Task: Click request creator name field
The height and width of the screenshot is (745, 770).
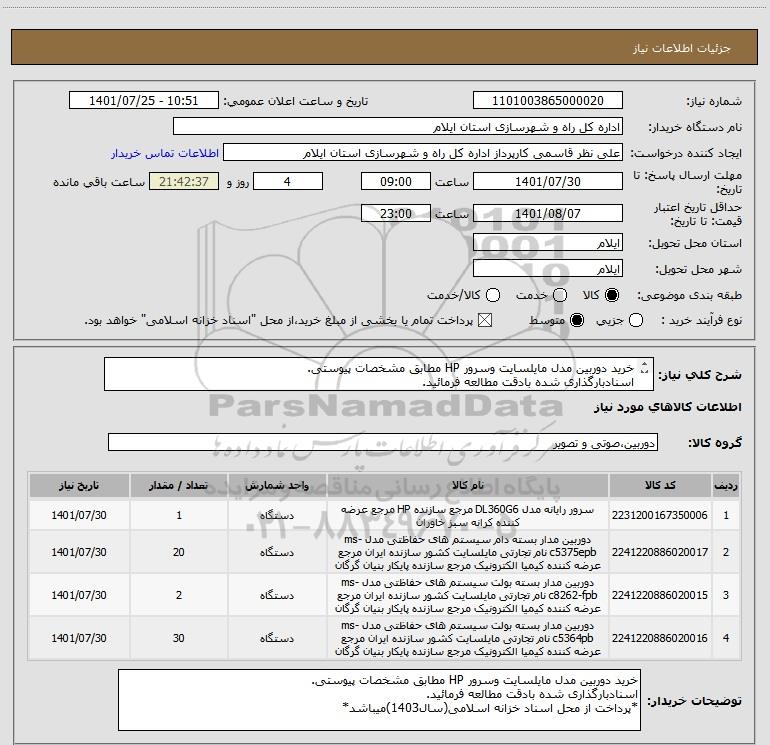Action: pos(422,153)
